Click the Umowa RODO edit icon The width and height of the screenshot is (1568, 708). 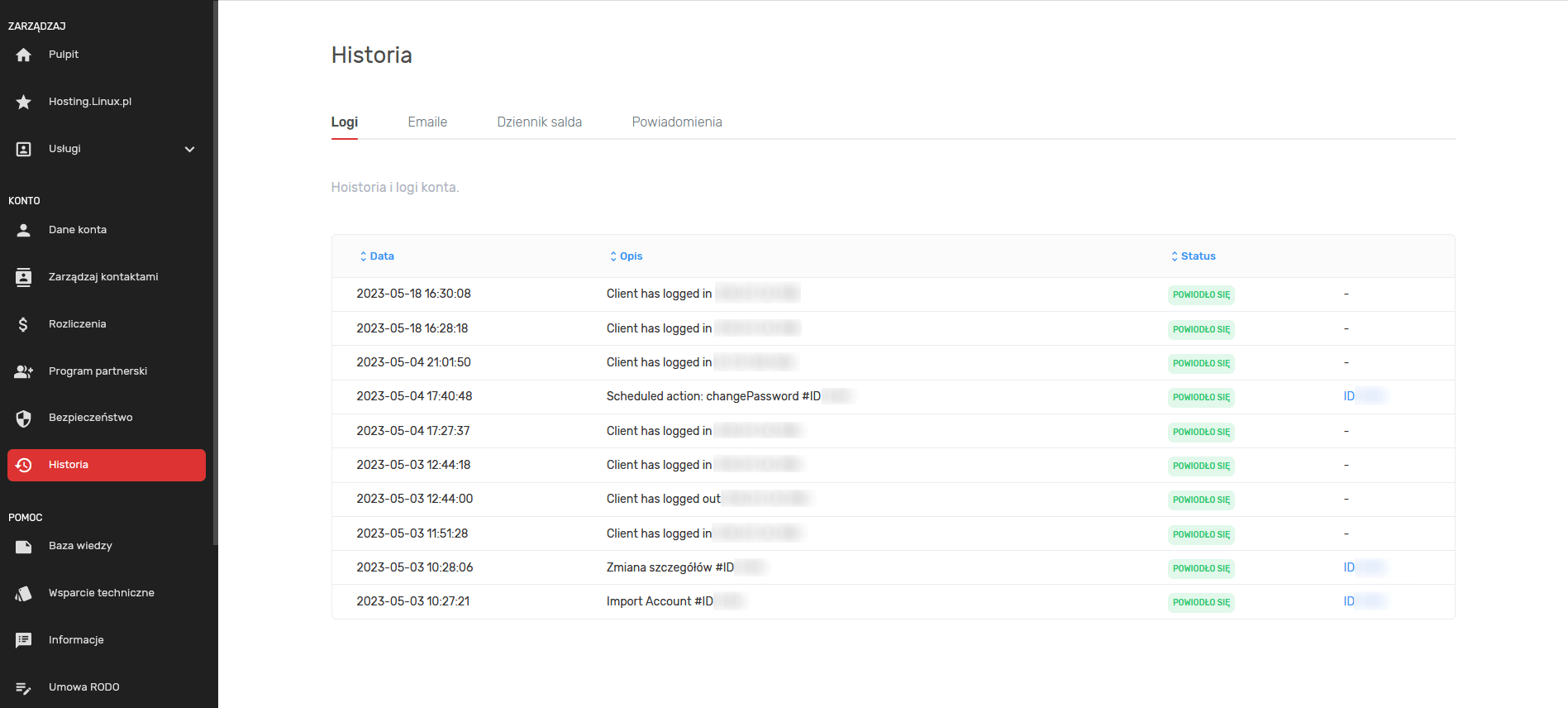(23, 687)
